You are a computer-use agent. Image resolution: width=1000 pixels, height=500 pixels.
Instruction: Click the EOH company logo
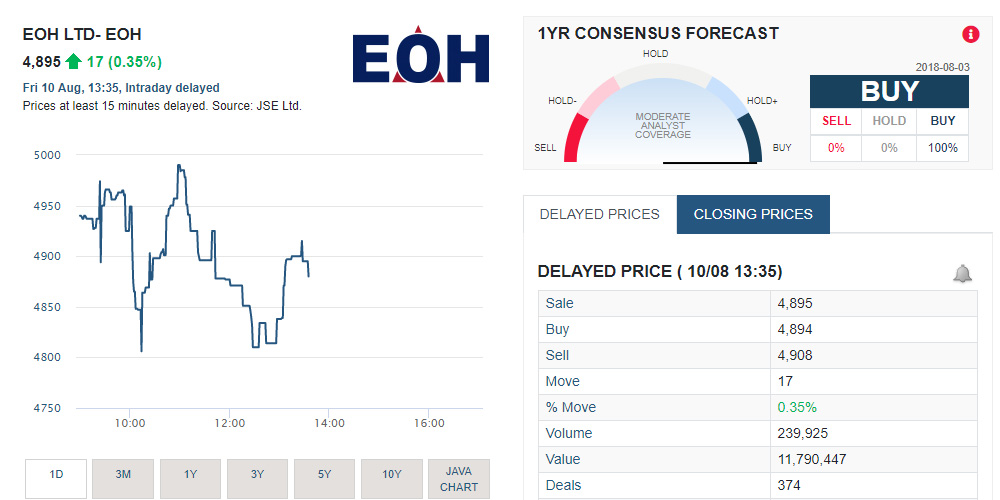pos(420,57)
